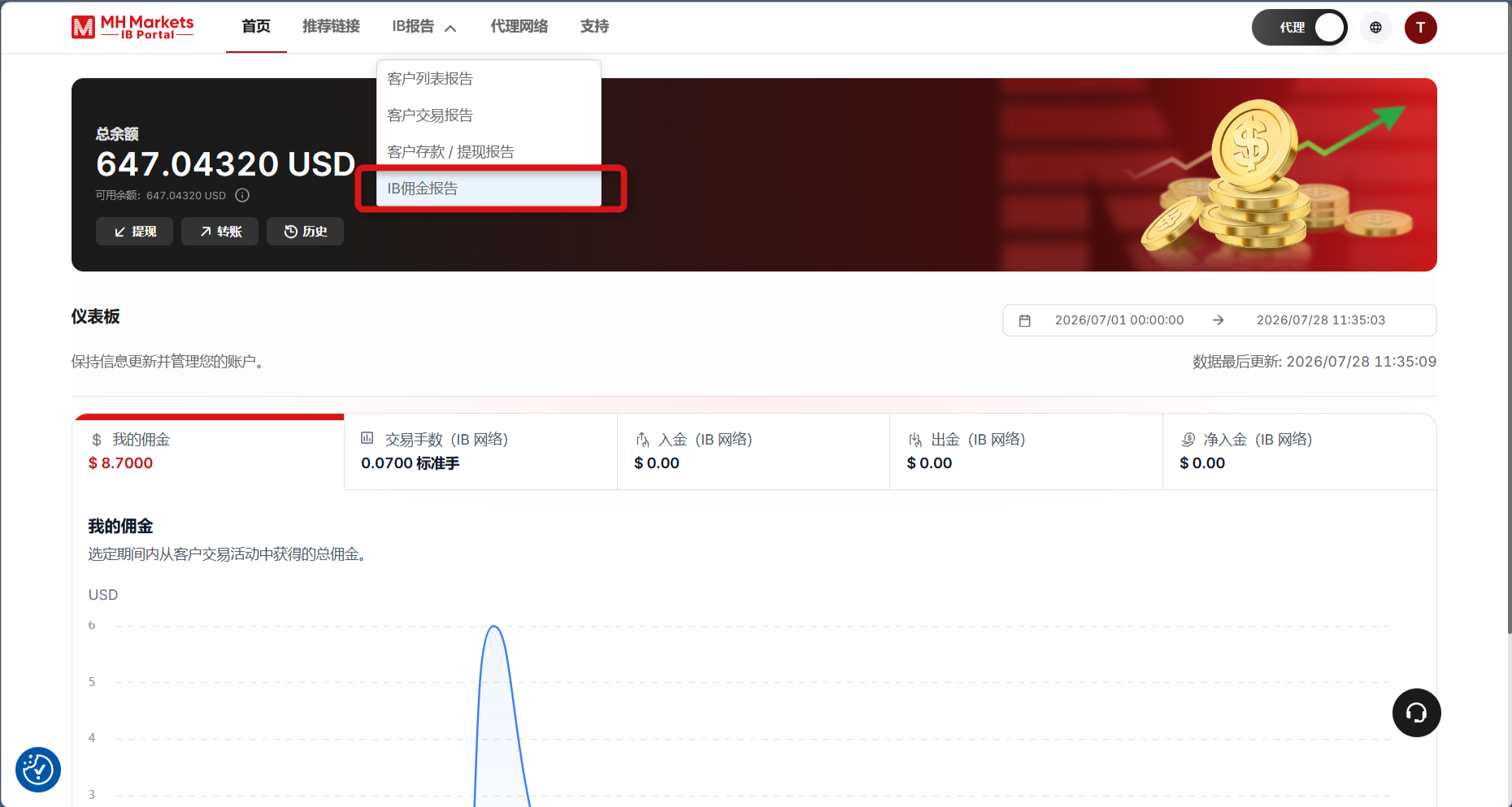
Task: Click the 提现 withdraw button
Action: [x=134, y=232]
